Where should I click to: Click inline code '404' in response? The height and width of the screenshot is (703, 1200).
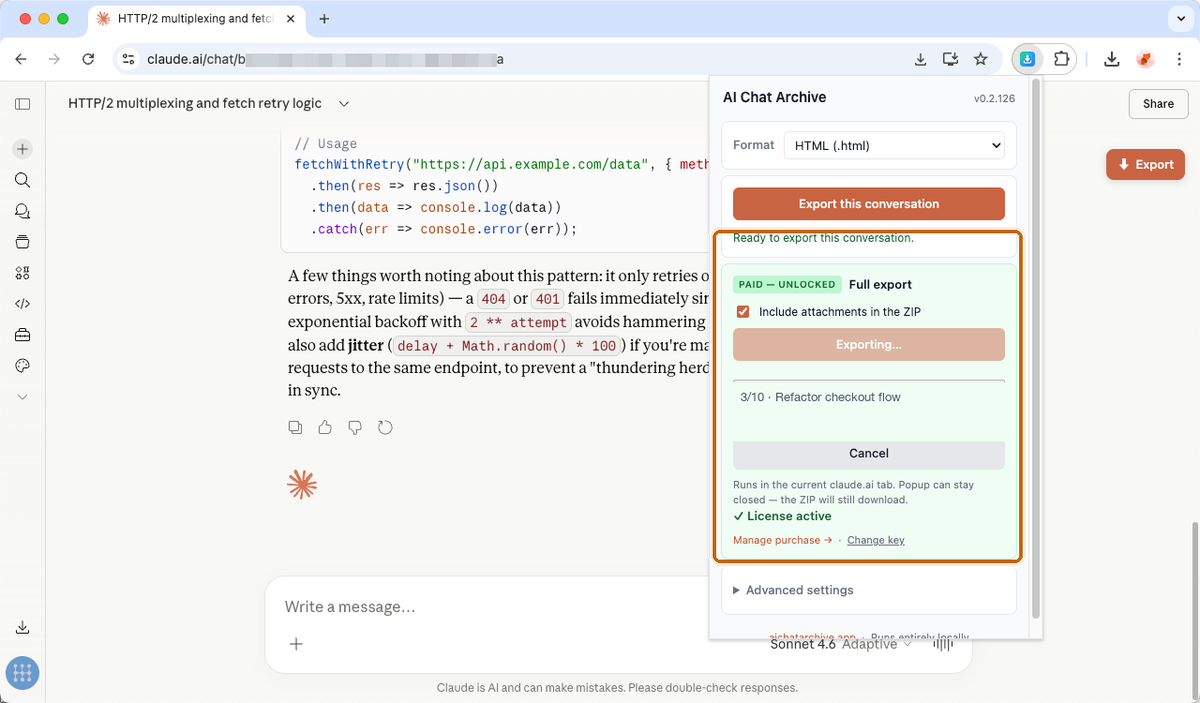493,300
